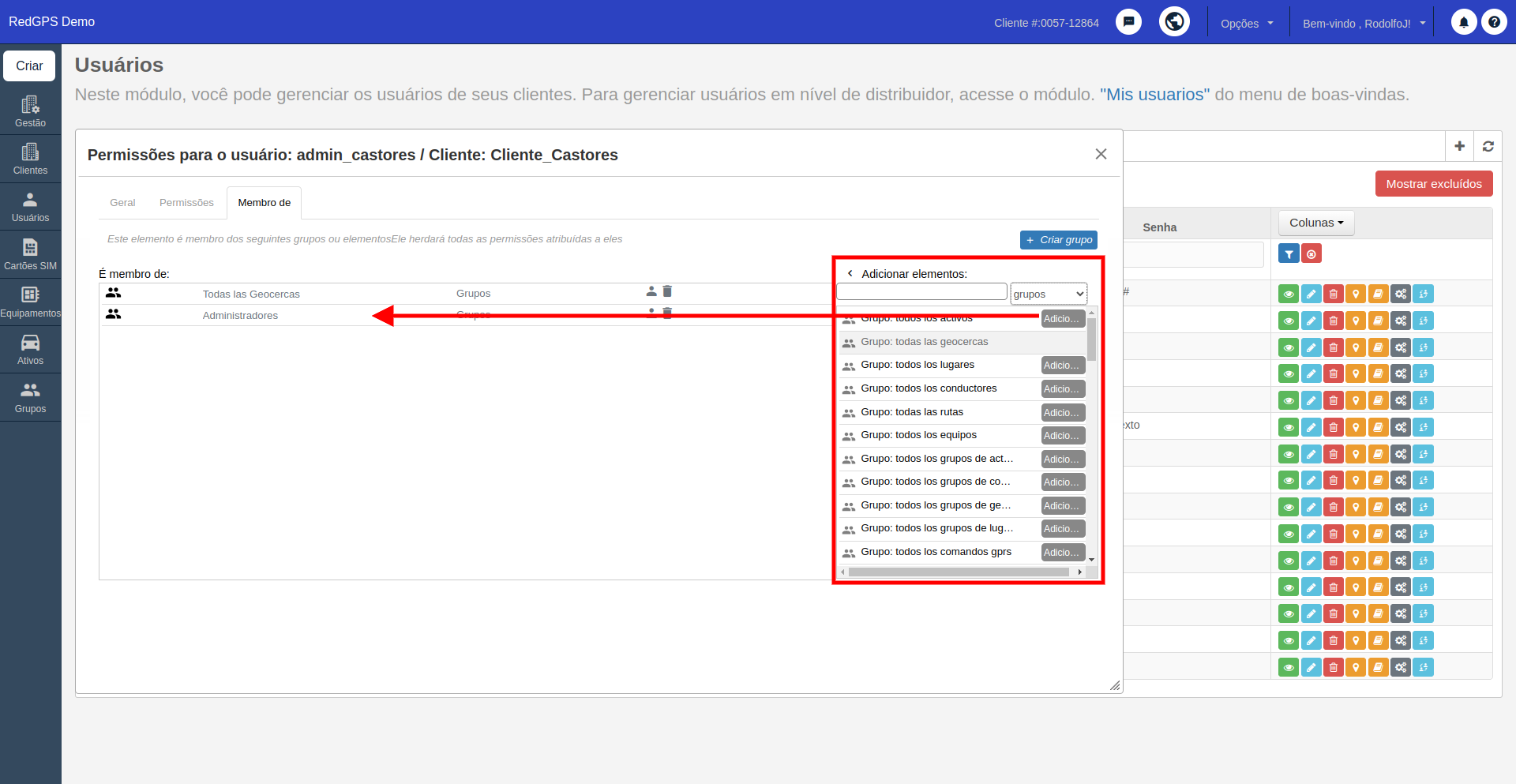Add the group todos los comandos gprs

1063,553
